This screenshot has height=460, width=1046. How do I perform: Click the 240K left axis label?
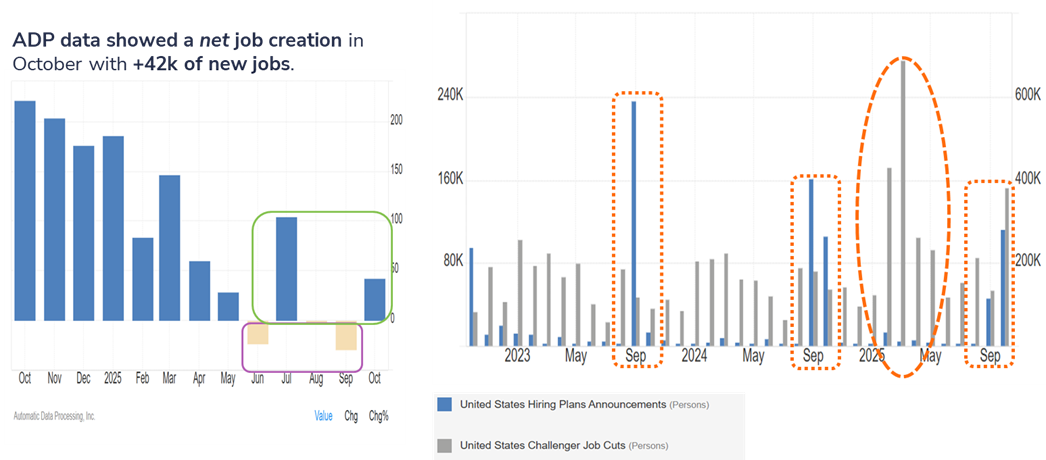(x=450, y=95)
